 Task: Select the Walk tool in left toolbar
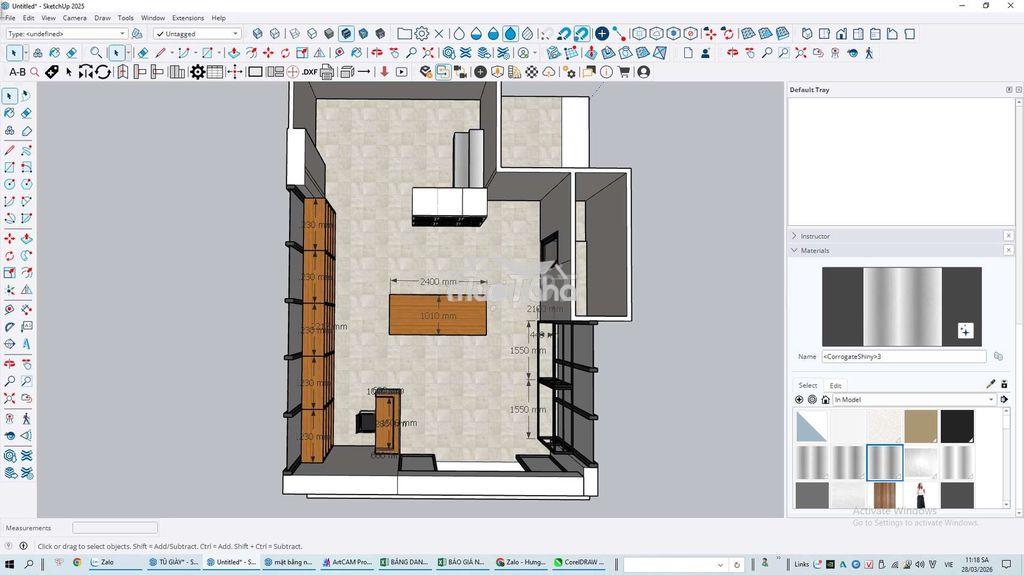[27, 418]
